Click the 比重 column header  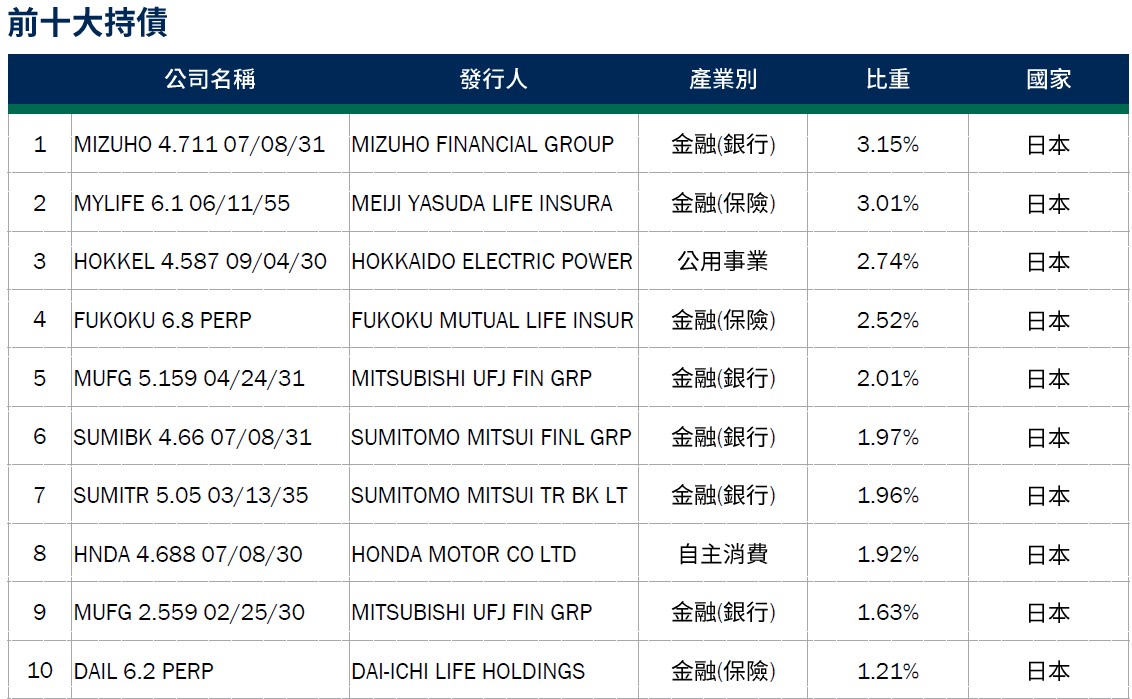888,79
